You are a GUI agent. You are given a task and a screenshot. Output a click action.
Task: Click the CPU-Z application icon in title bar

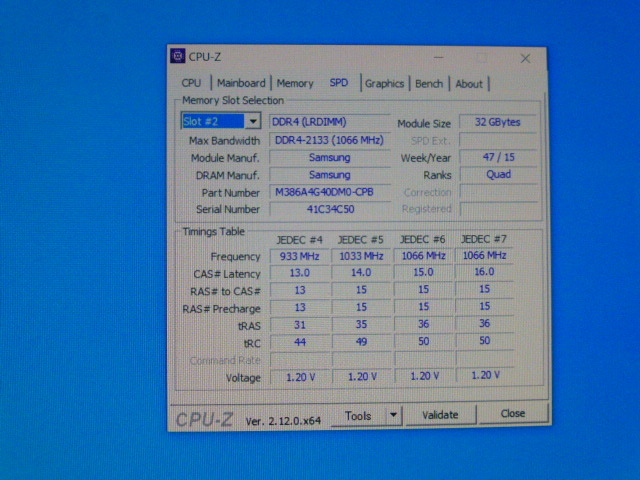point(178,56)
